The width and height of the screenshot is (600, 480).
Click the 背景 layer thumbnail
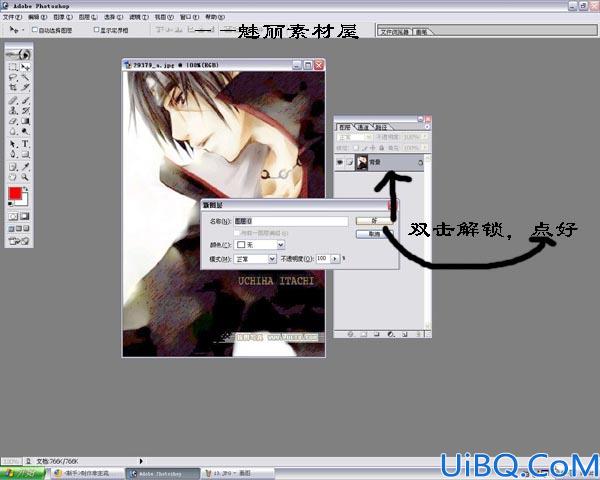(362, 162)
